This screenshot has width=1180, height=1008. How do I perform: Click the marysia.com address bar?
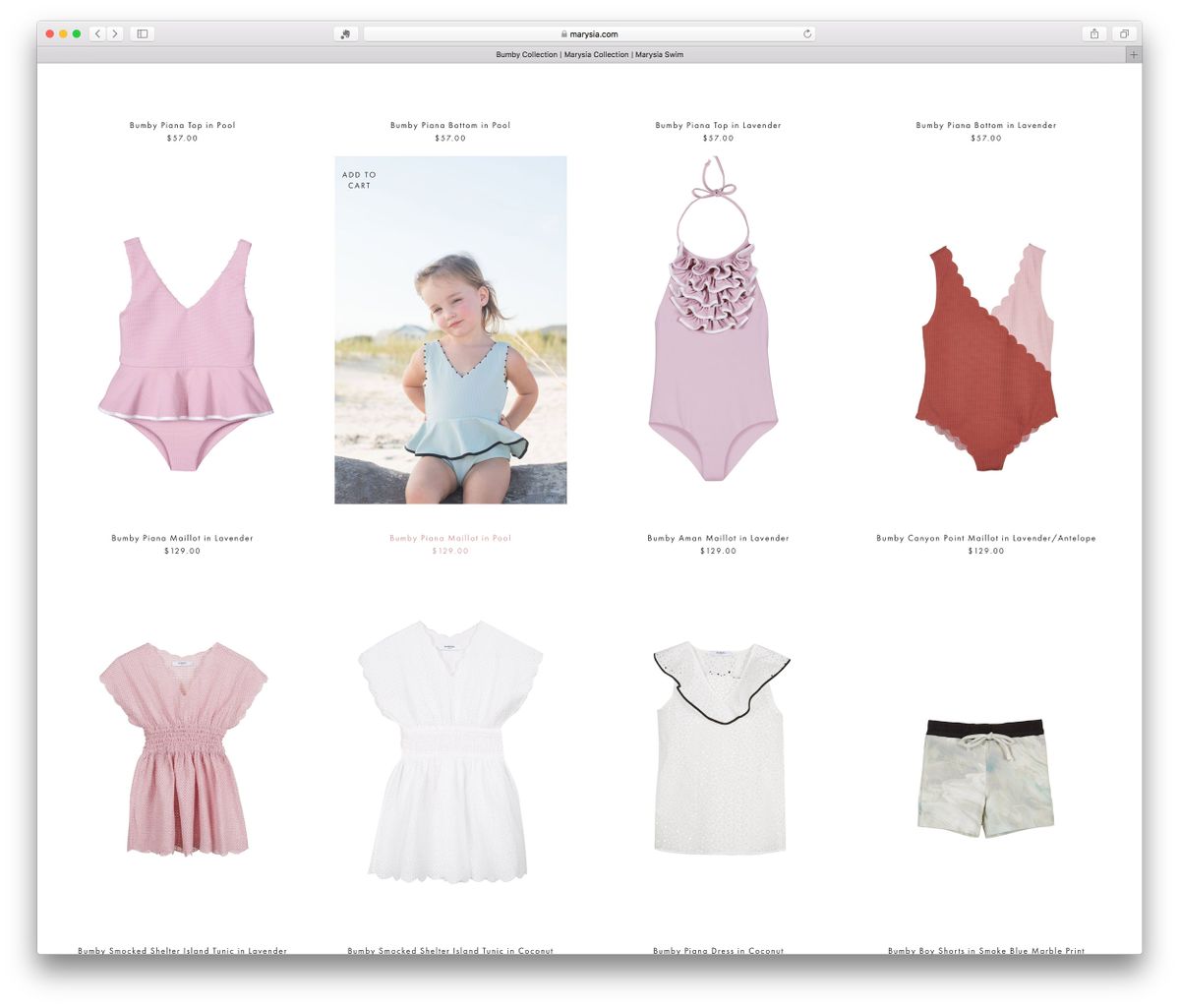[x=590, y=33]
